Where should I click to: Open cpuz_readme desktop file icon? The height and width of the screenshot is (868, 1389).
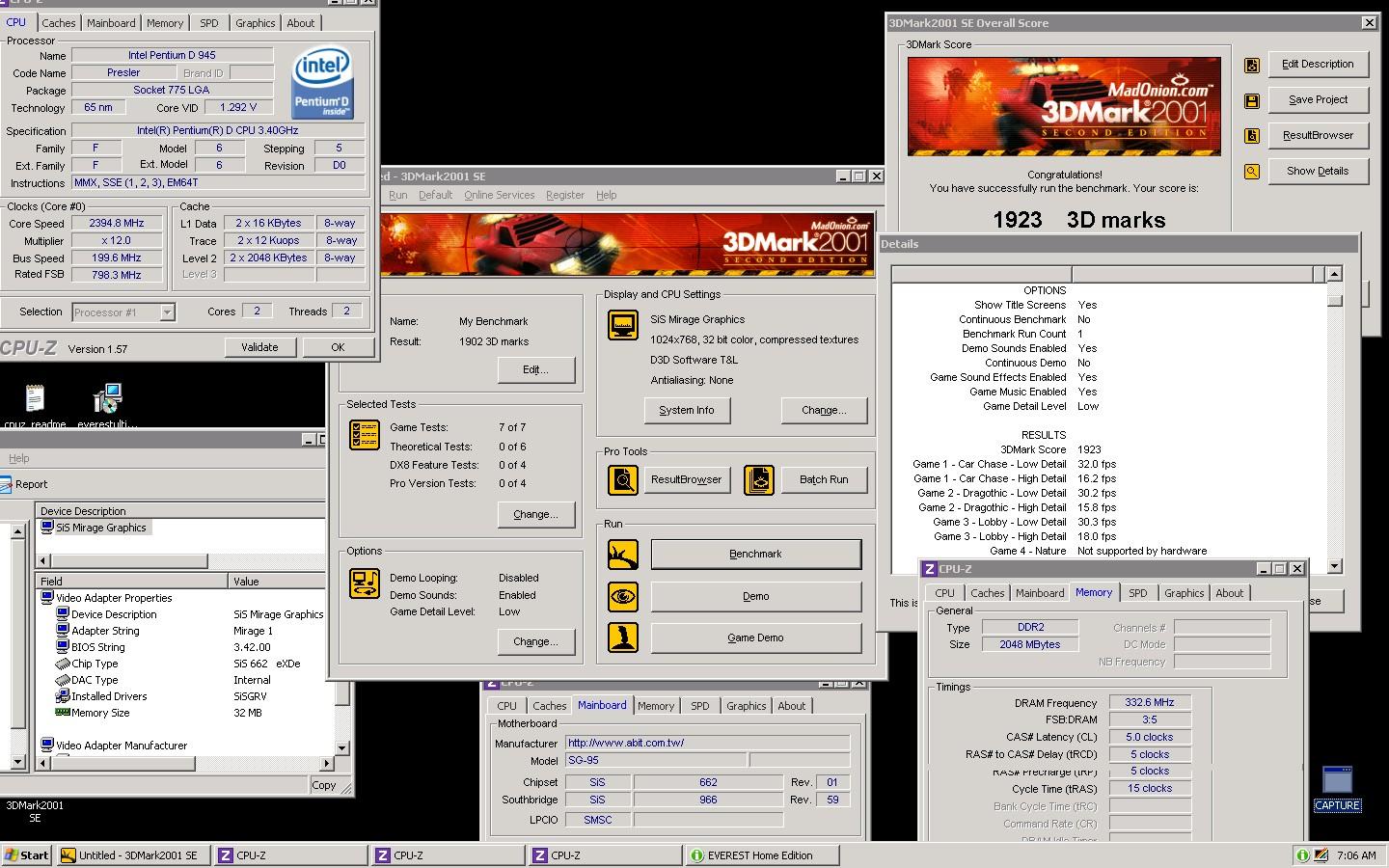tap(35, 398)
